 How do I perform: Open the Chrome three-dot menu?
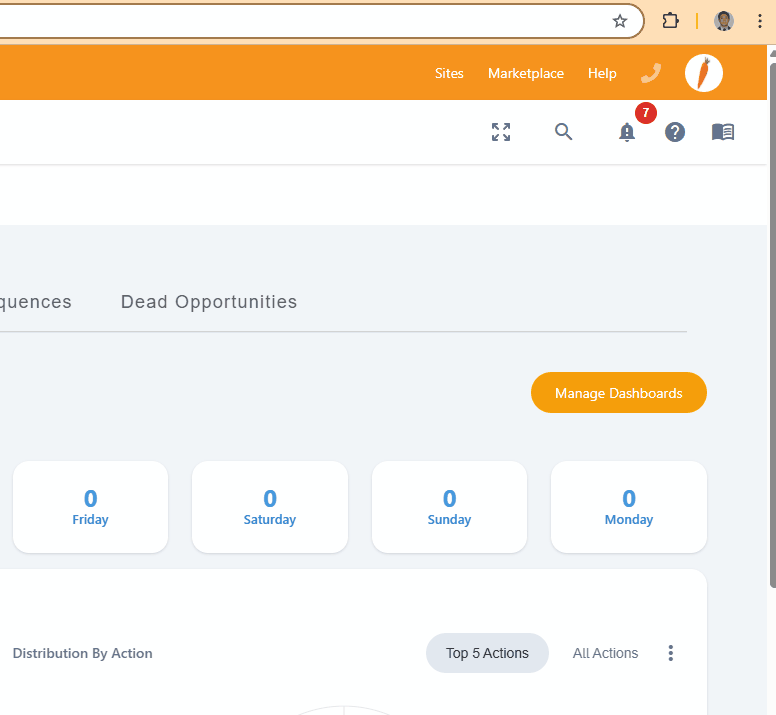pos(759,21)
